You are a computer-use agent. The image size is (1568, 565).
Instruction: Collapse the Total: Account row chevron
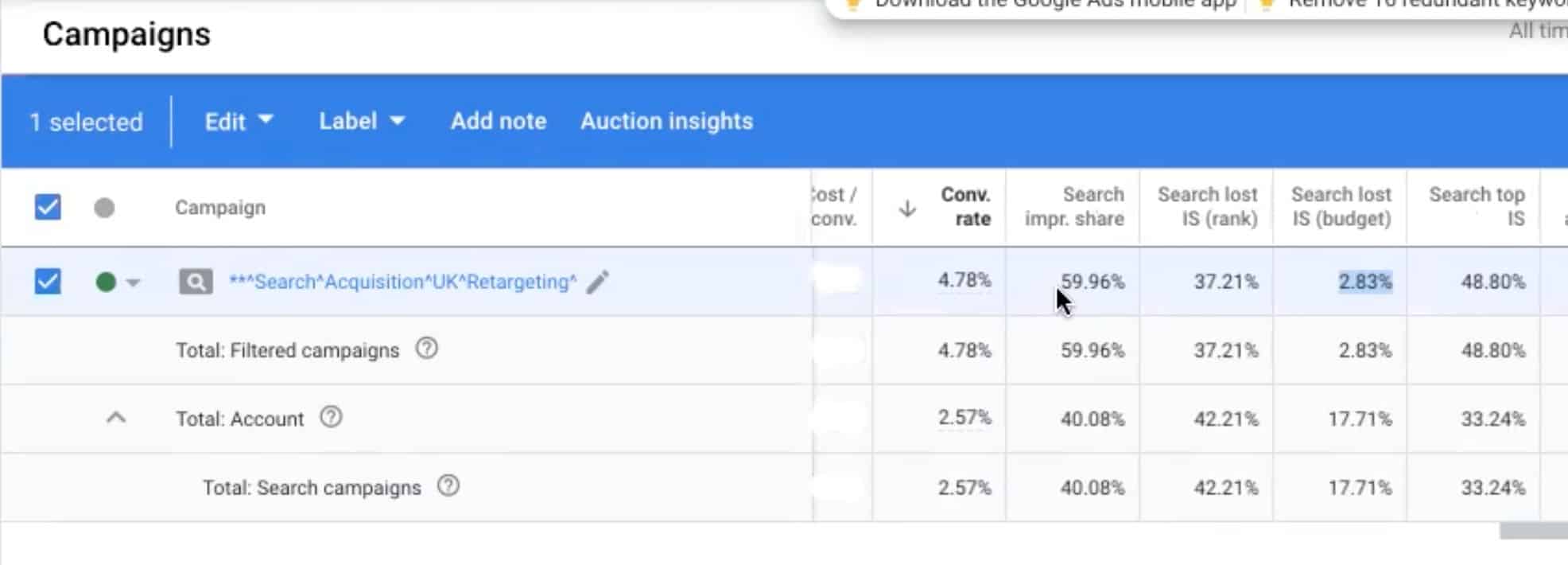116,418
